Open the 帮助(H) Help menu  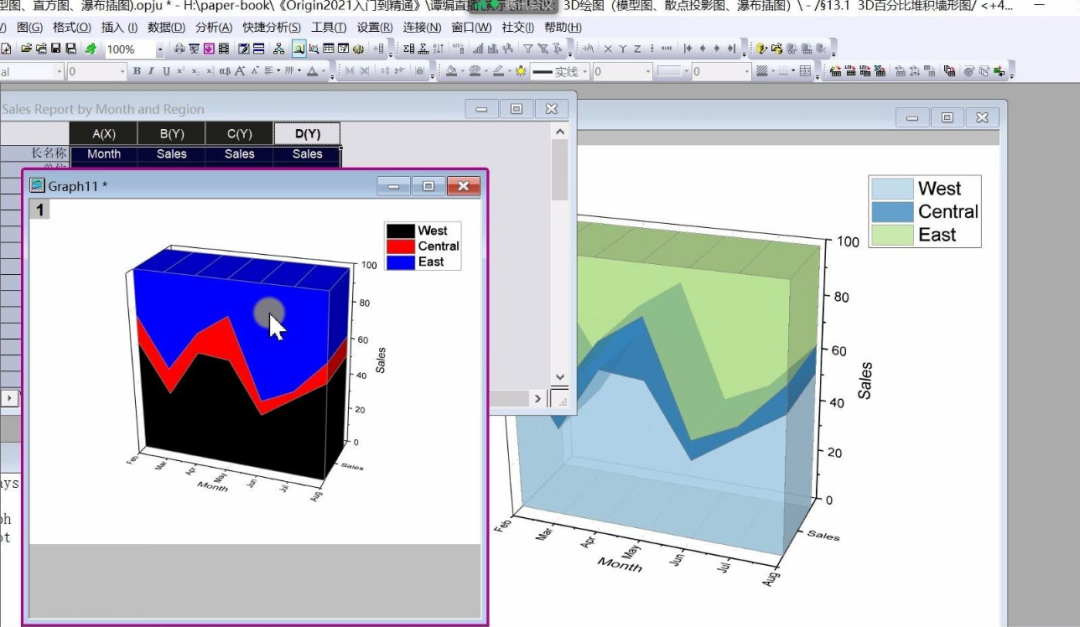coord(563,28)
